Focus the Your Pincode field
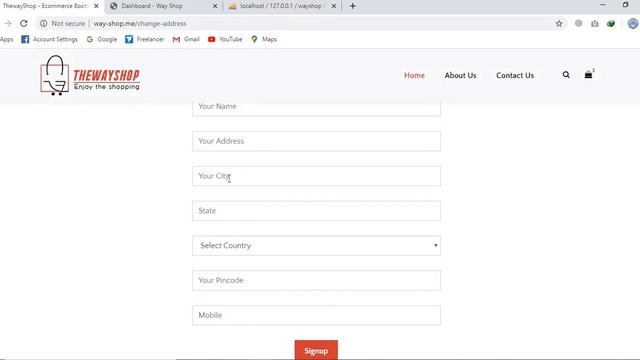The width and height of the screenshot is (640, 360). 316,280
